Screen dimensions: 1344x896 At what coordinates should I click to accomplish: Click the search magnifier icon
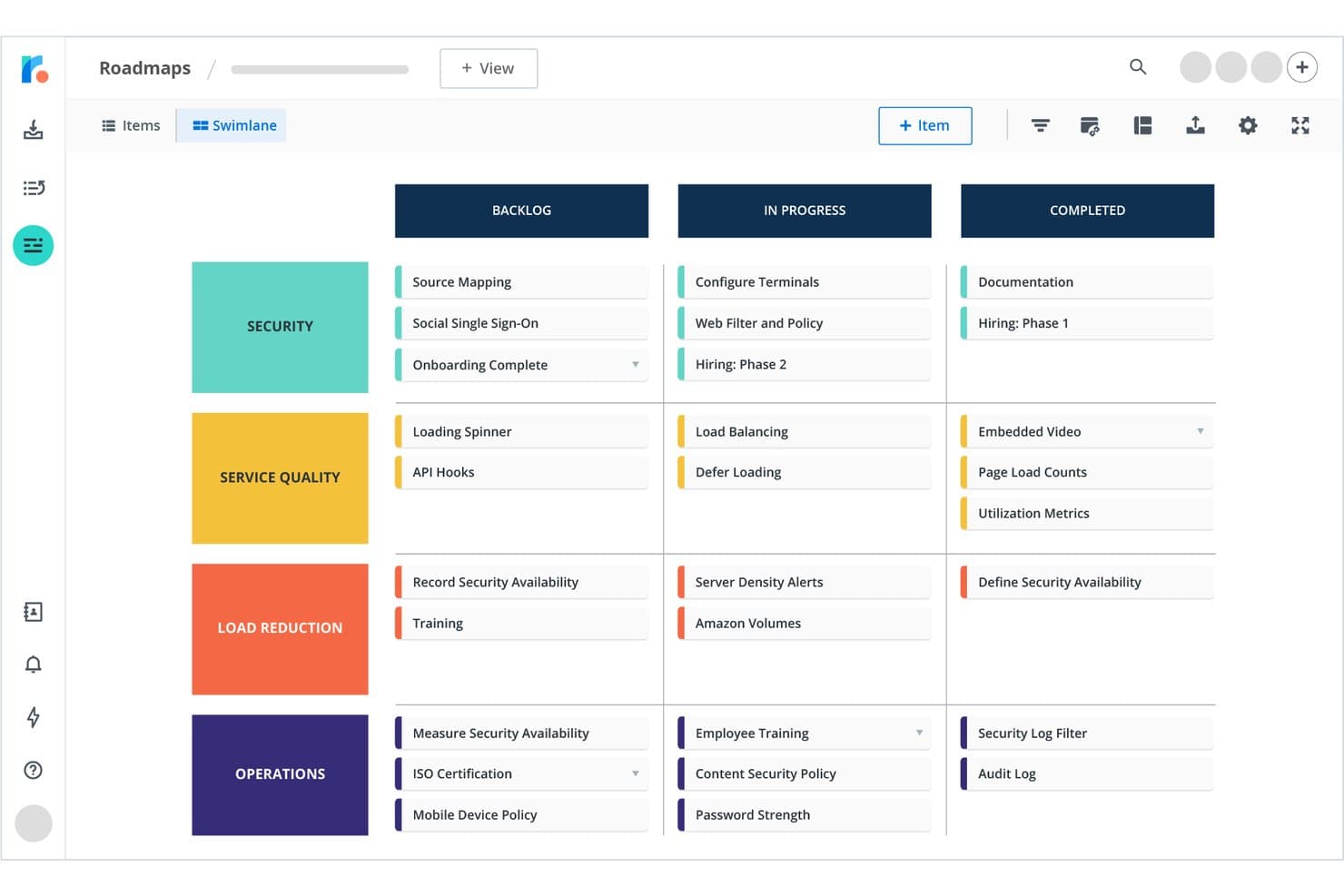tap(1138, 67)
